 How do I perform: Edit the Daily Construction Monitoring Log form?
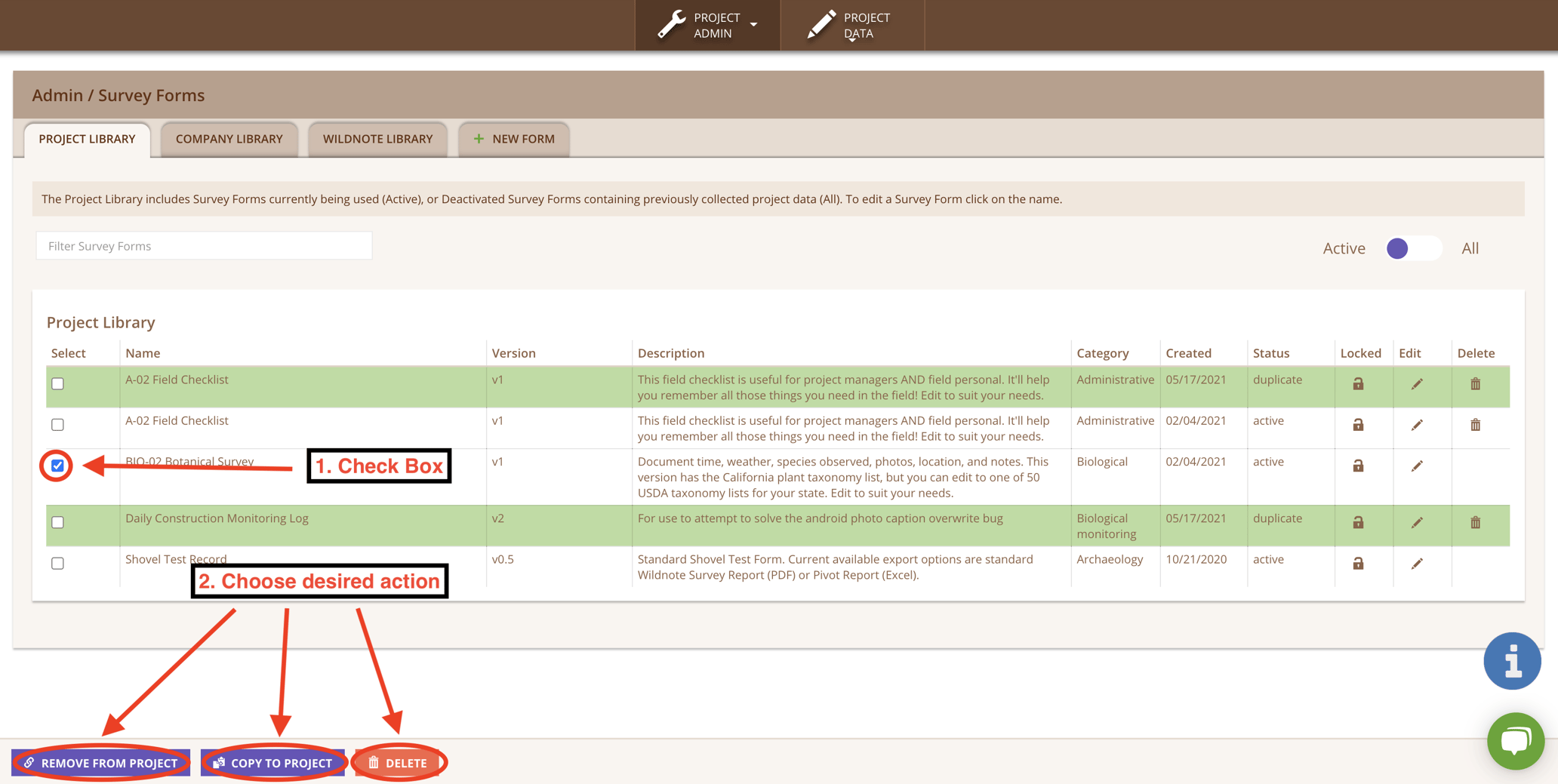pyautogui.click(x=1417, y=522)
